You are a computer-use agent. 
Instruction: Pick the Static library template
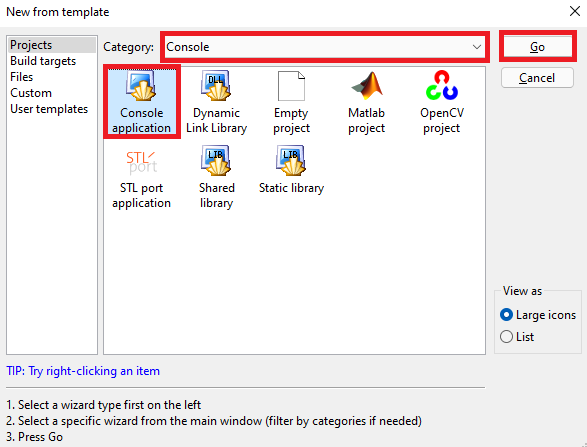coord(291,170)
